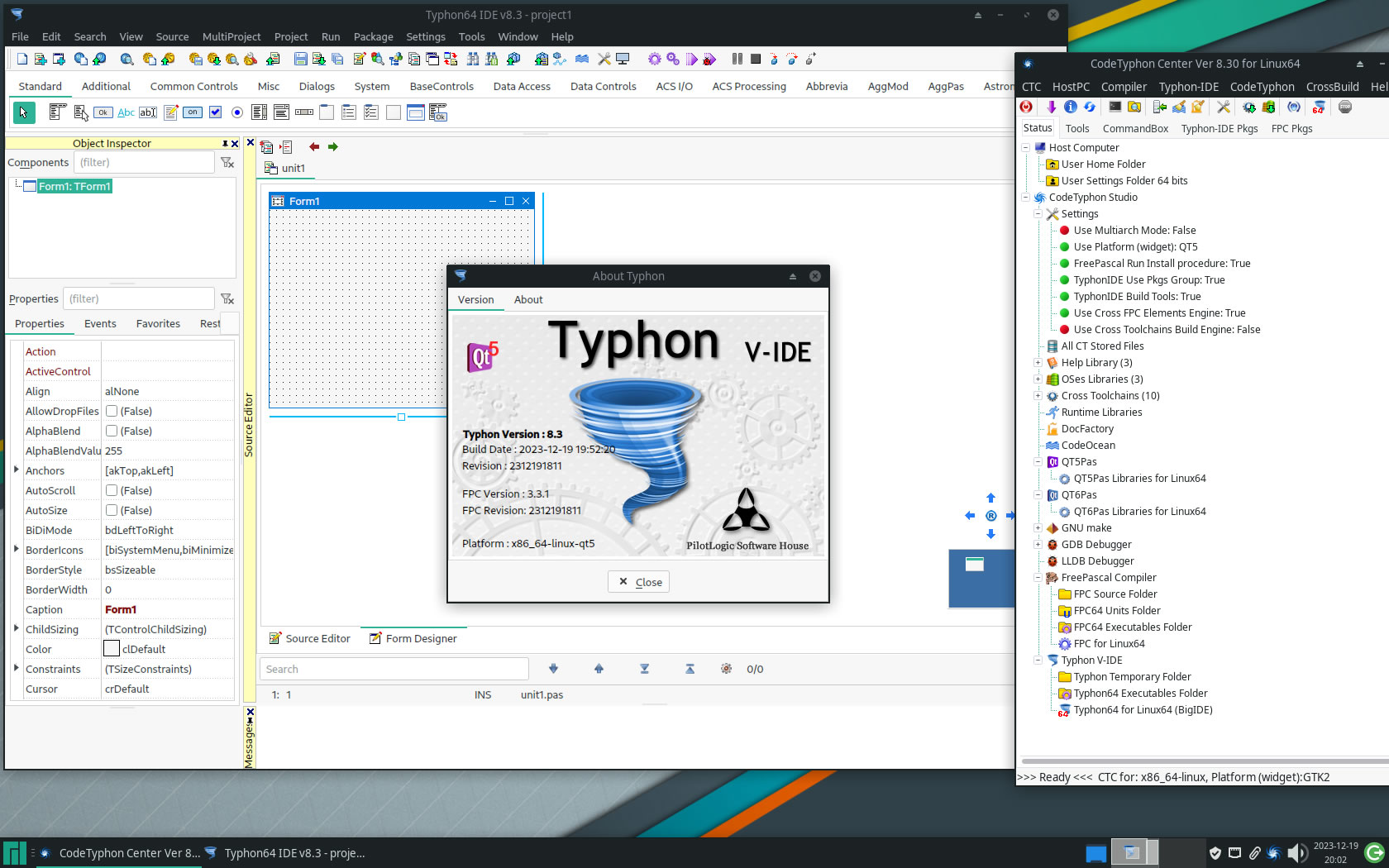This screenshot has width=1389, height=868.
Task: Open the Manjaro start menu icon
Action: pos(14,853)
